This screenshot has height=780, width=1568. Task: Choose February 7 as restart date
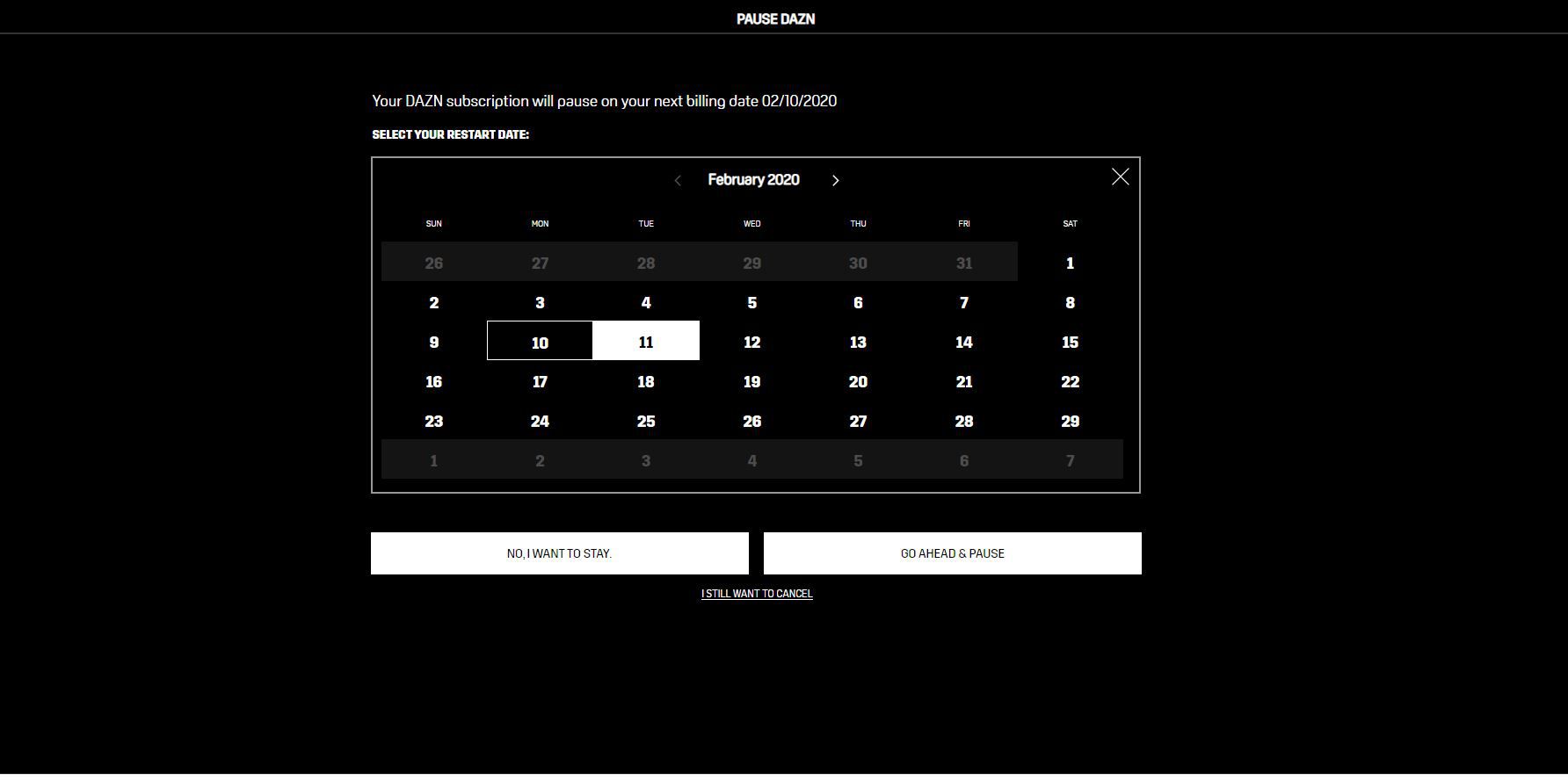pyautogui.click(x=964, y=301)
